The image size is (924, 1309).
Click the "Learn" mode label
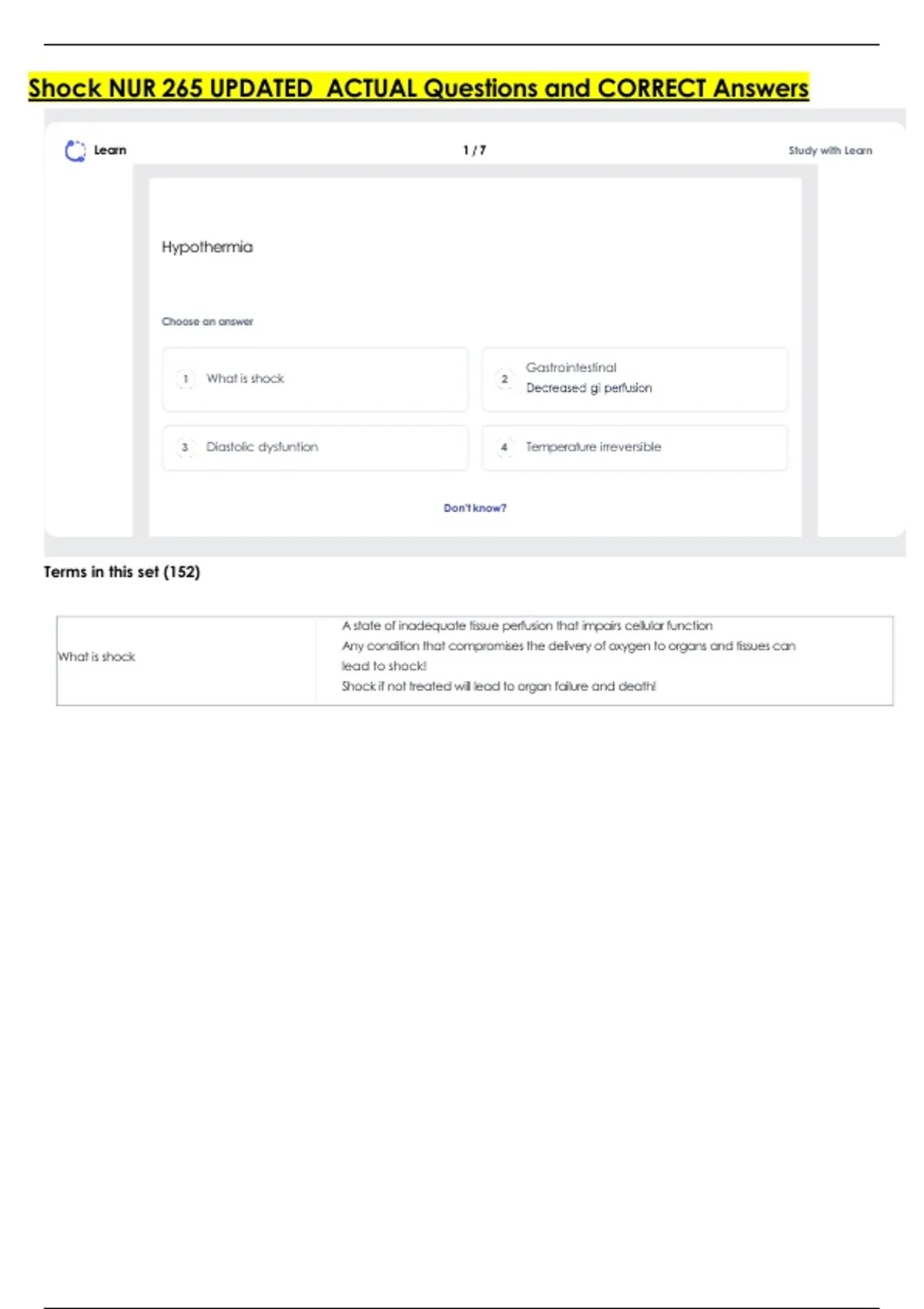(110, 151)
